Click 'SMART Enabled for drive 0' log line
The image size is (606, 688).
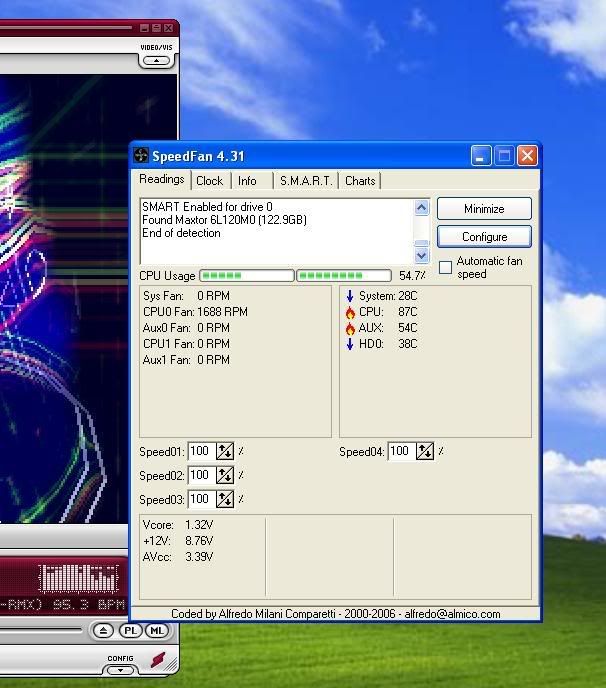tap(207, 207)
